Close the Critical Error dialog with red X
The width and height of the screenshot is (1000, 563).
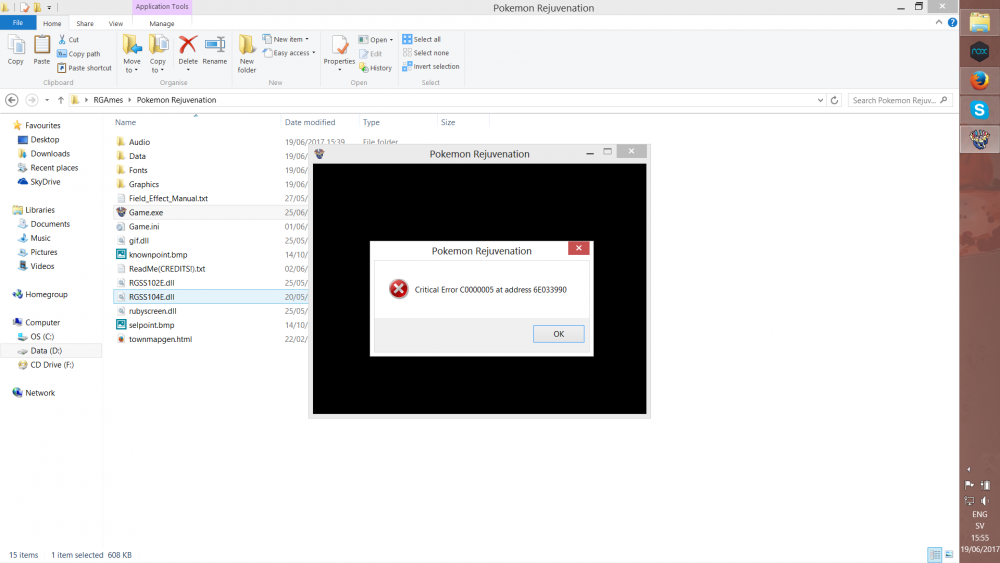pos(578,248)
